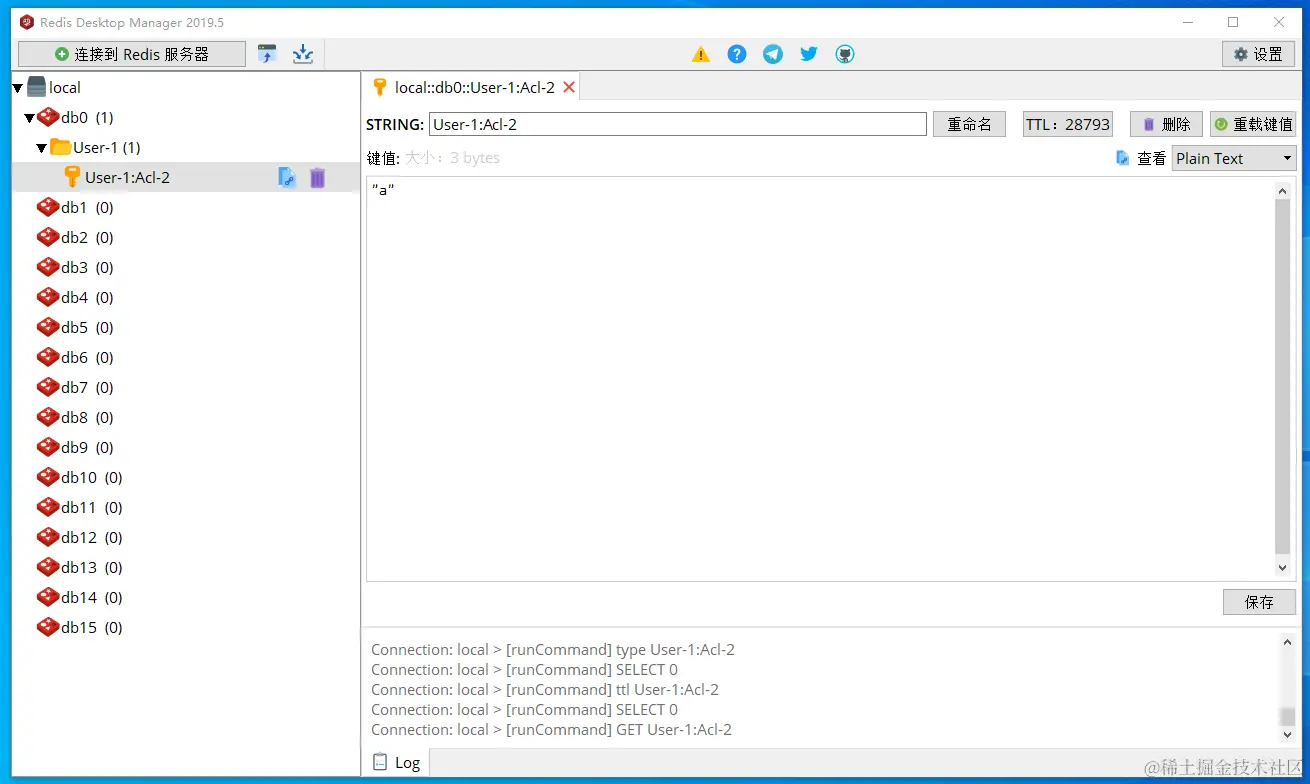This screenshot has width=1310, height=784.
Task: Open the yellow warning triangle icon
Action: (701, 54)
